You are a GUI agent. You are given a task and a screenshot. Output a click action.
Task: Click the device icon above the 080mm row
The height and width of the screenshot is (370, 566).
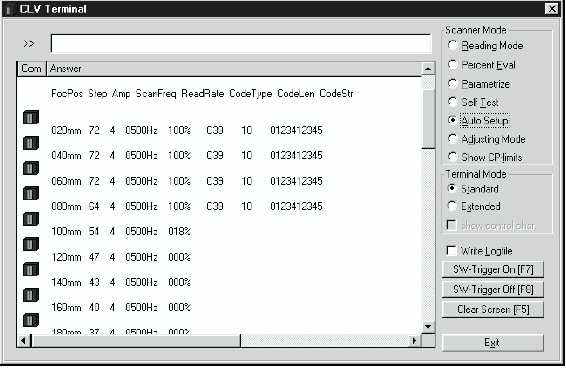[31, 193]
